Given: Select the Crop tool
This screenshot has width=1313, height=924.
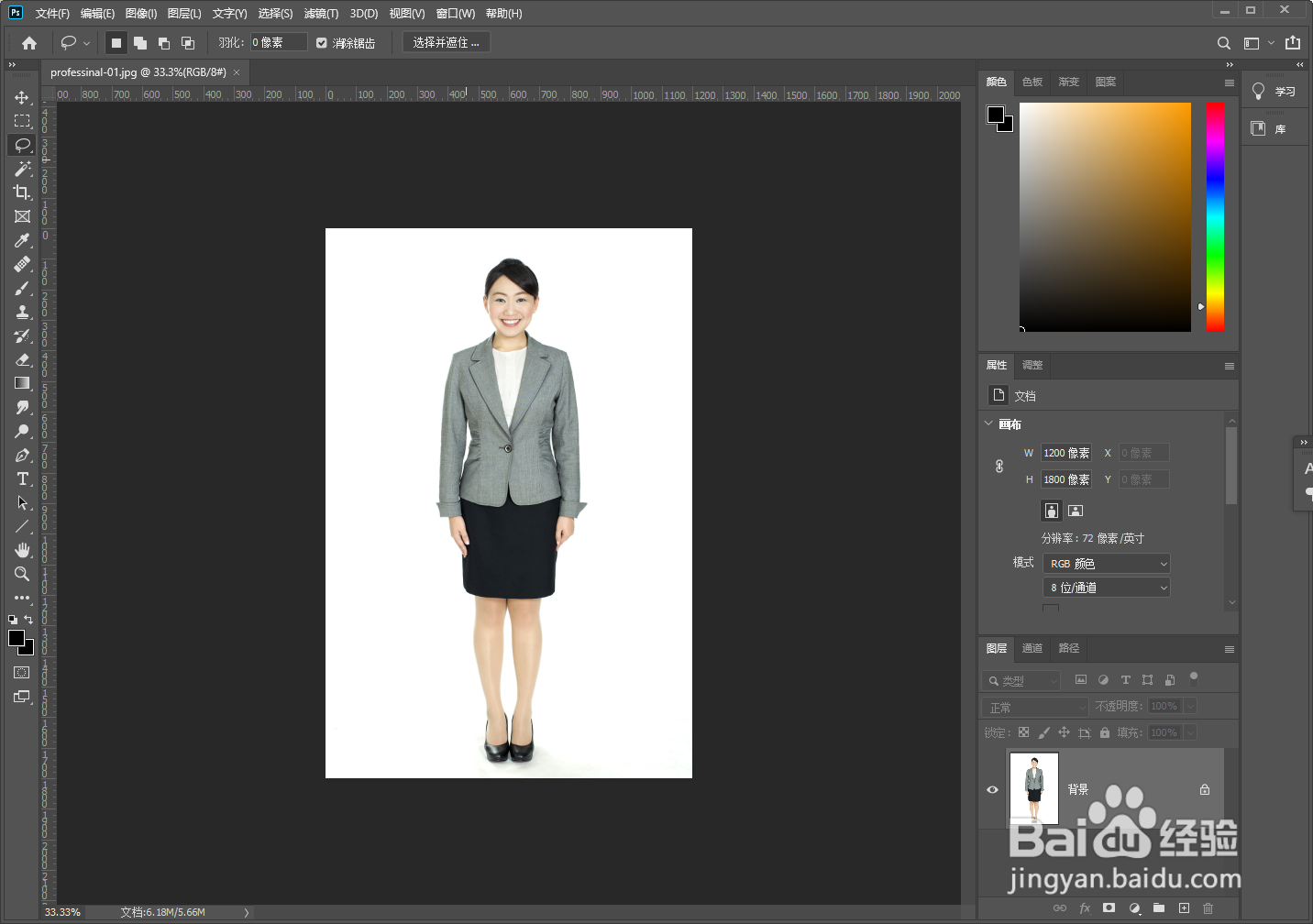Looking at the screenshot, I should (22, 192).
